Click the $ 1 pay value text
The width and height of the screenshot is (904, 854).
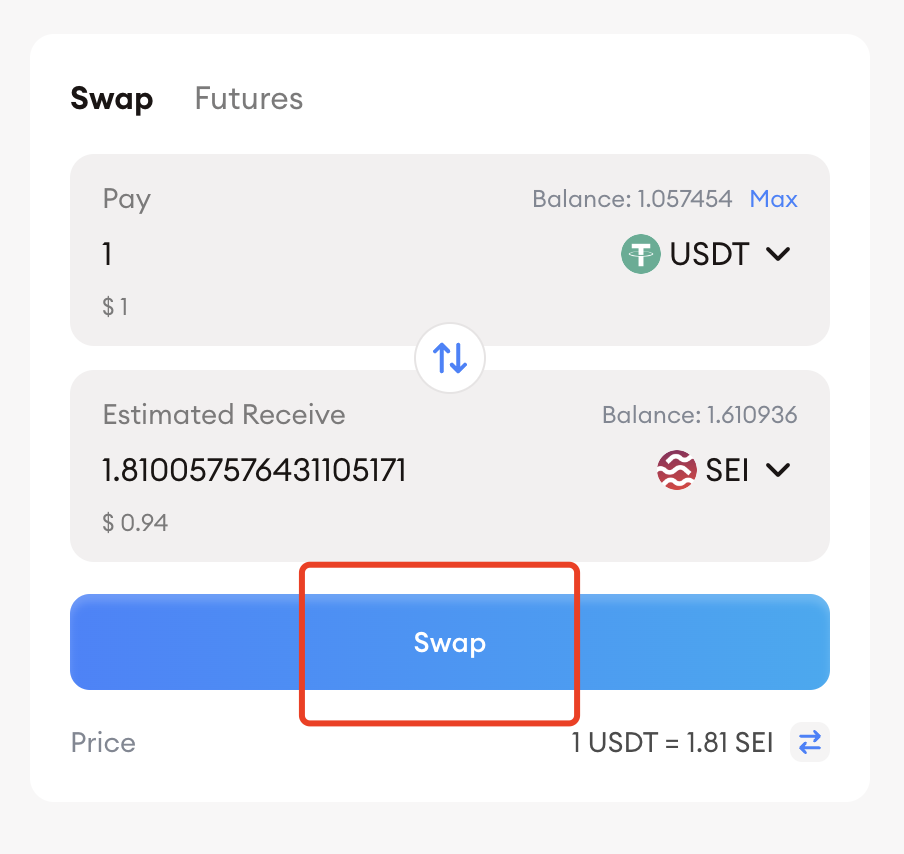[x=116, y=307]
